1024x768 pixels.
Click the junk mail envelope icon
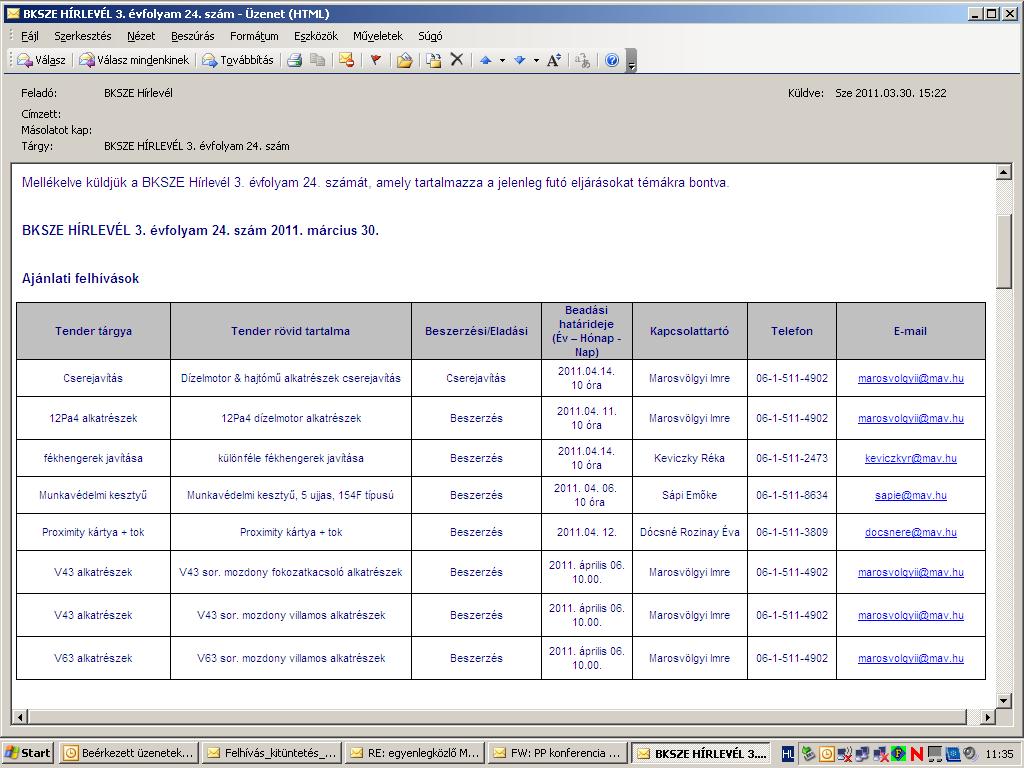(x=346, y=60)
